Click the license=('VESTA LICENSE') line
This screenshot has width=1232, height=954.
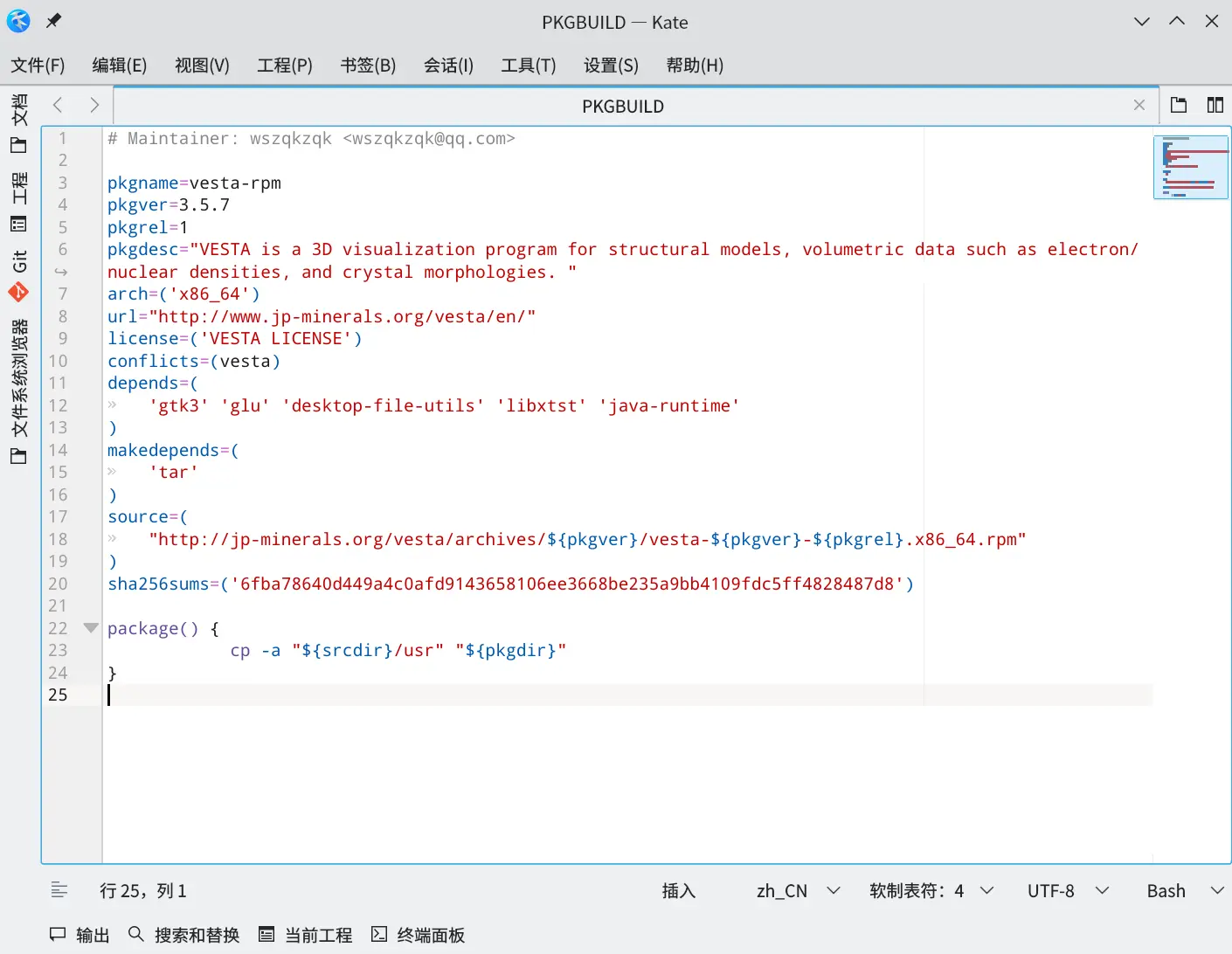click(235, 338)
